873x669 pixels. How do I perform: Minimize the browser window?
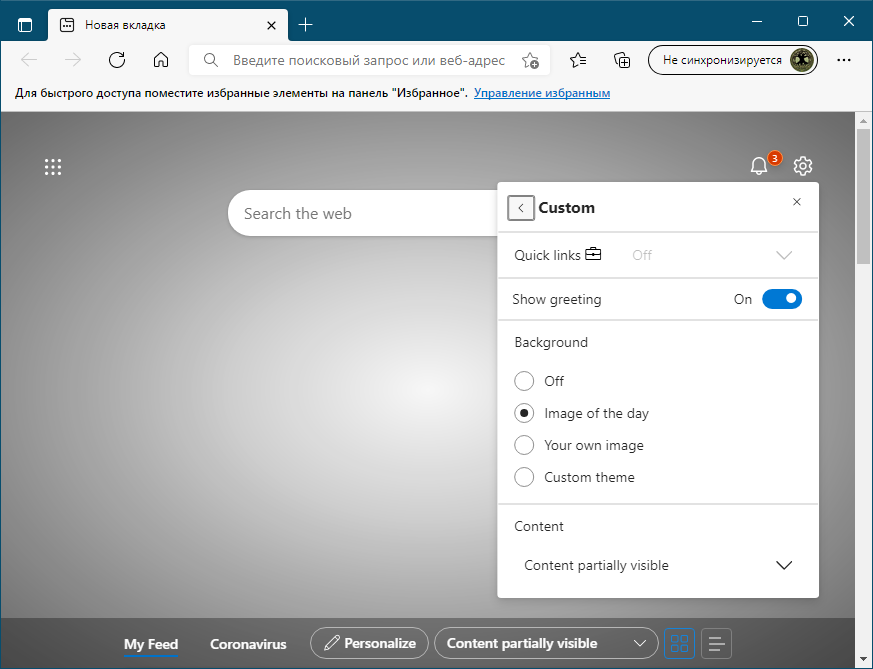click(x=757, y=21)
